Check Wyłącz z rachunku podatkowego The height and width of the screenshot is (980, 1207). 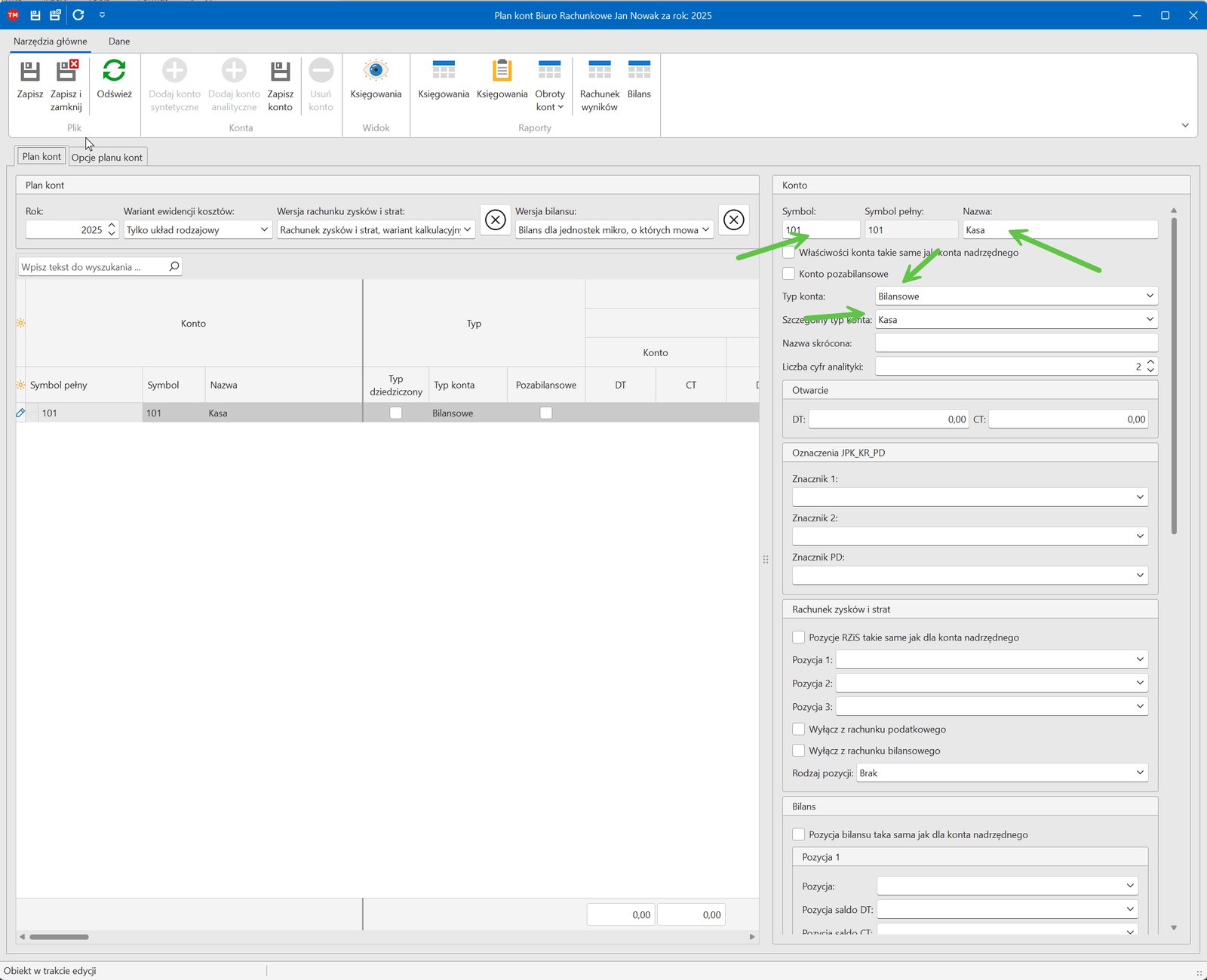click(799, 729)
